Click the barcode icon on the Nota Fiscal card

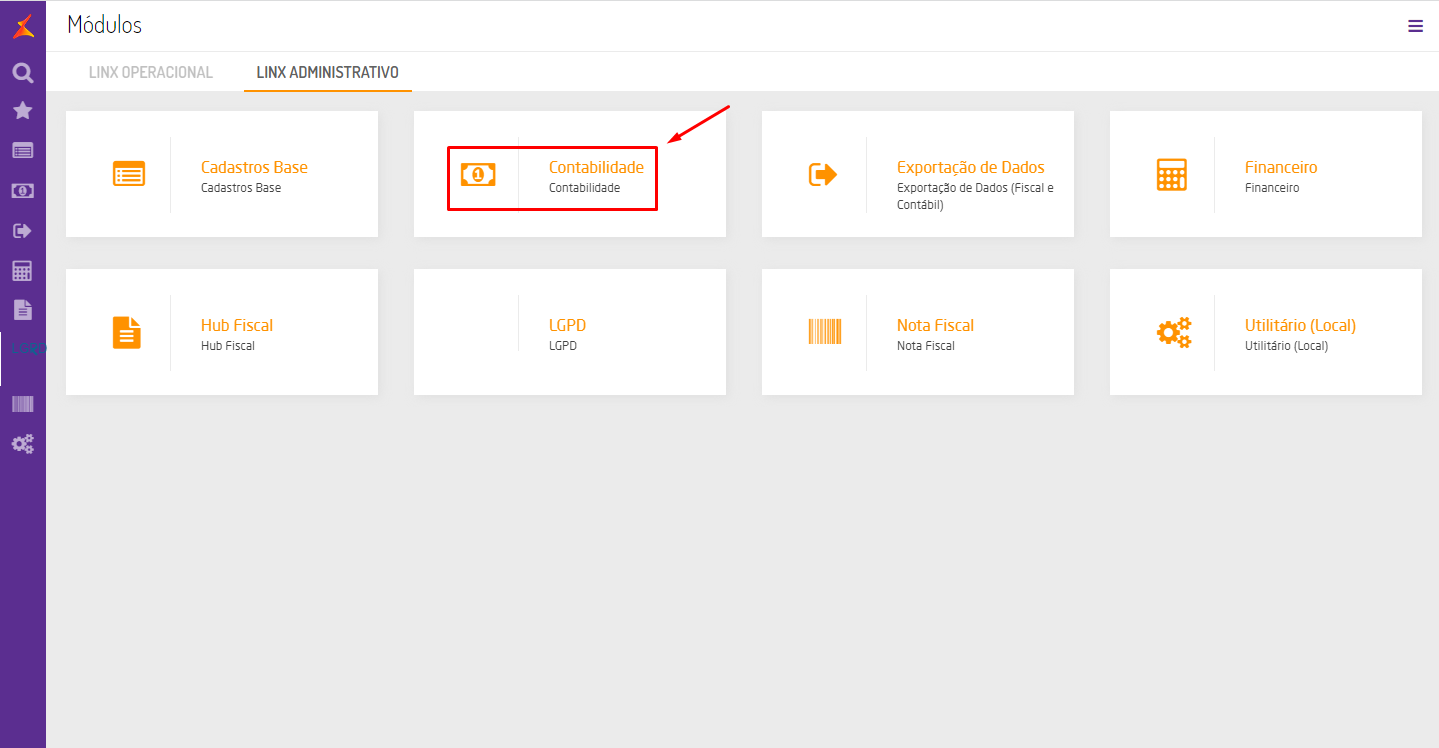click(x=825, y=332)
